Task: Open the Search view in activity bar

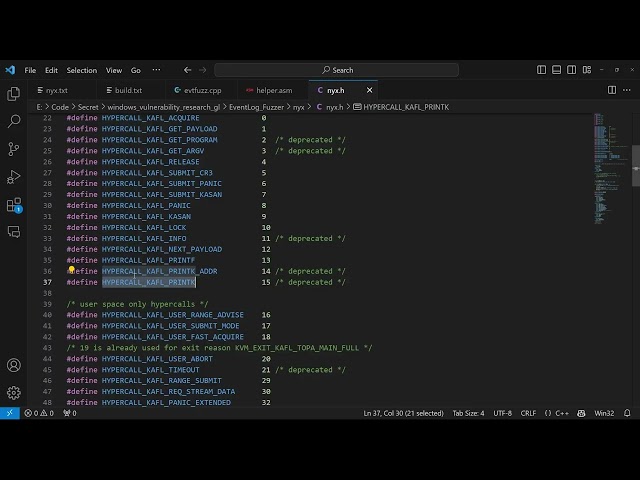Action: tap(13, 121)
